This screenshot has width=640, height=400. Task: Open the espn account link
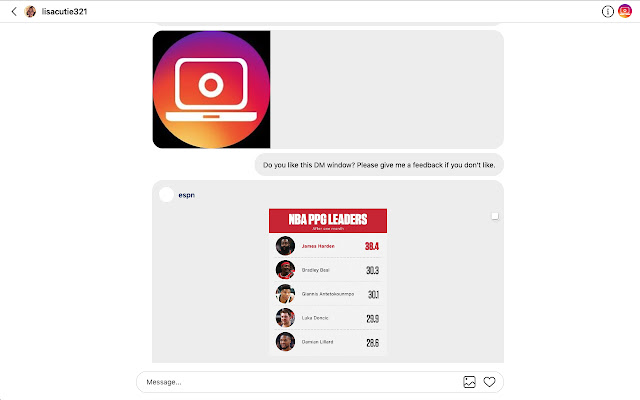click(187, 195)
